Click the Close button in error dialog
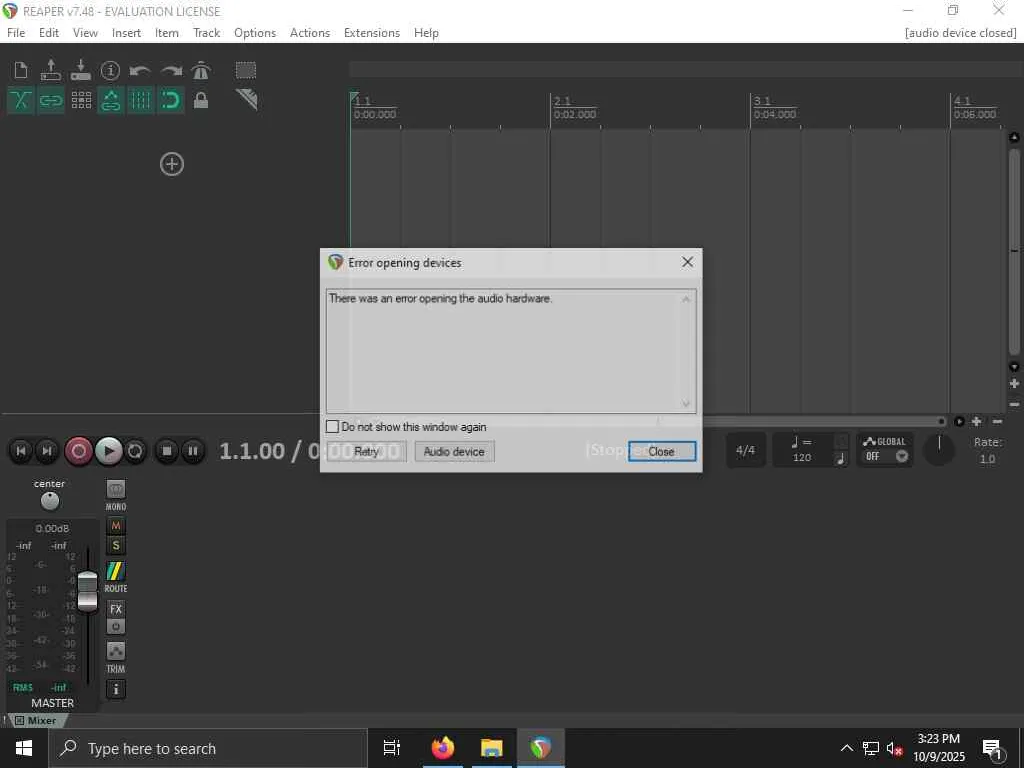Screen dimensions: 1024x768 click(662, 451)
